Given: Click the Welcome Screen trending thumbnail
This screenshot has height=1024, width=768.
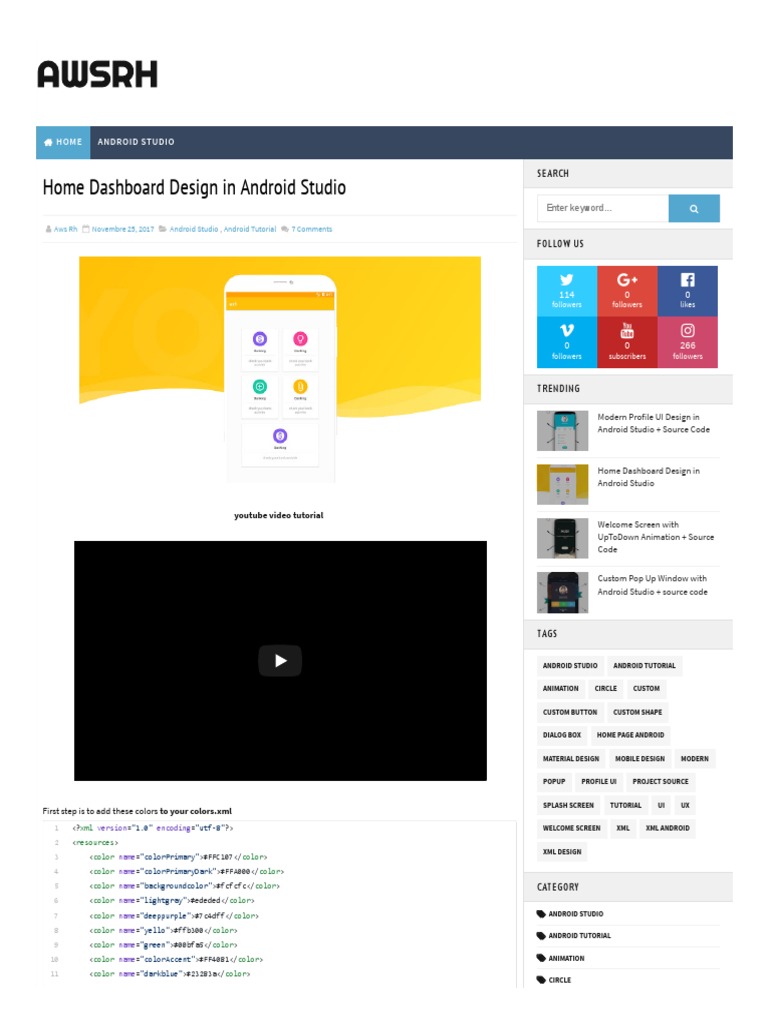Looking at the screenshot, I should point(562,538).
